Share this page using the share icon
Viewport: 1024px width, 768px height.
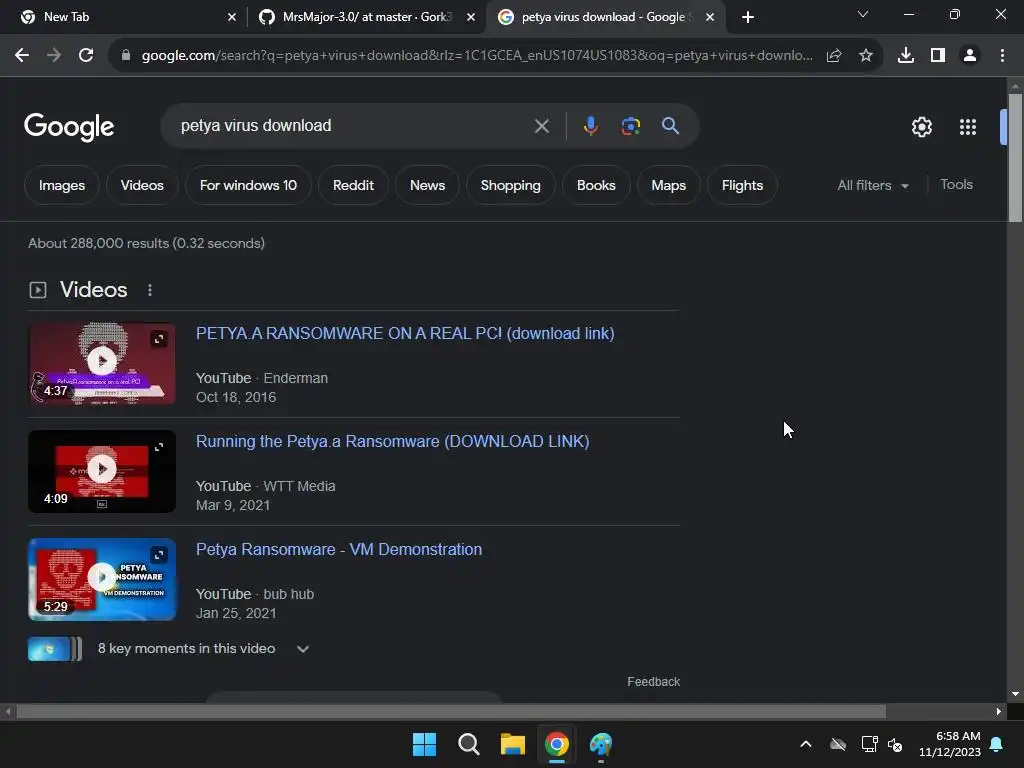(834, 56)
